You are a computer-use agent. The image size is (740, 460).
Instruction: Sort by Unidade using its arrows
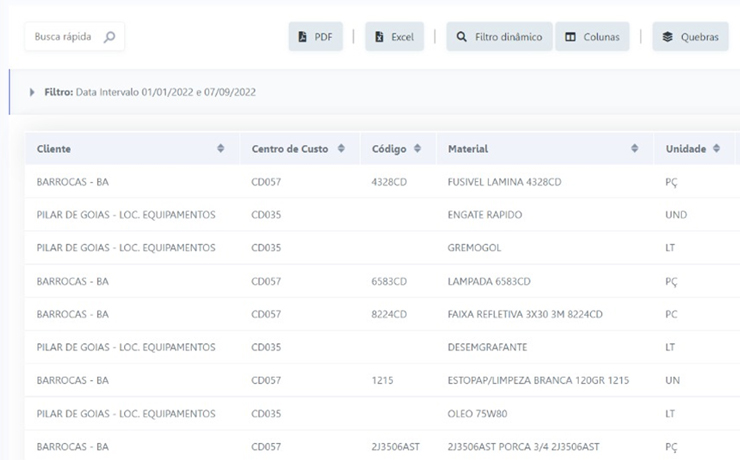(x=716, y=149)
